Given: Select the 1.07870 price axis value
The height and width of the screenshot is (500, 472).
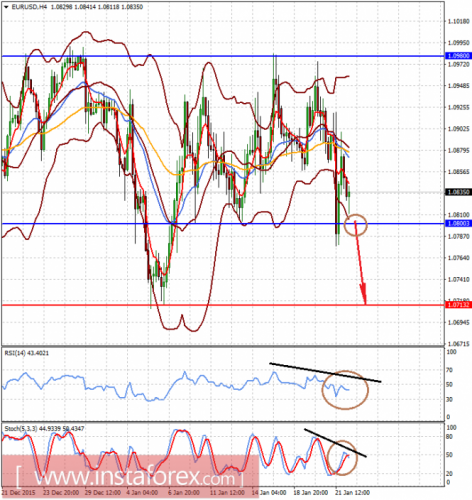Looking at the screenshot, I should coord(459,236).
